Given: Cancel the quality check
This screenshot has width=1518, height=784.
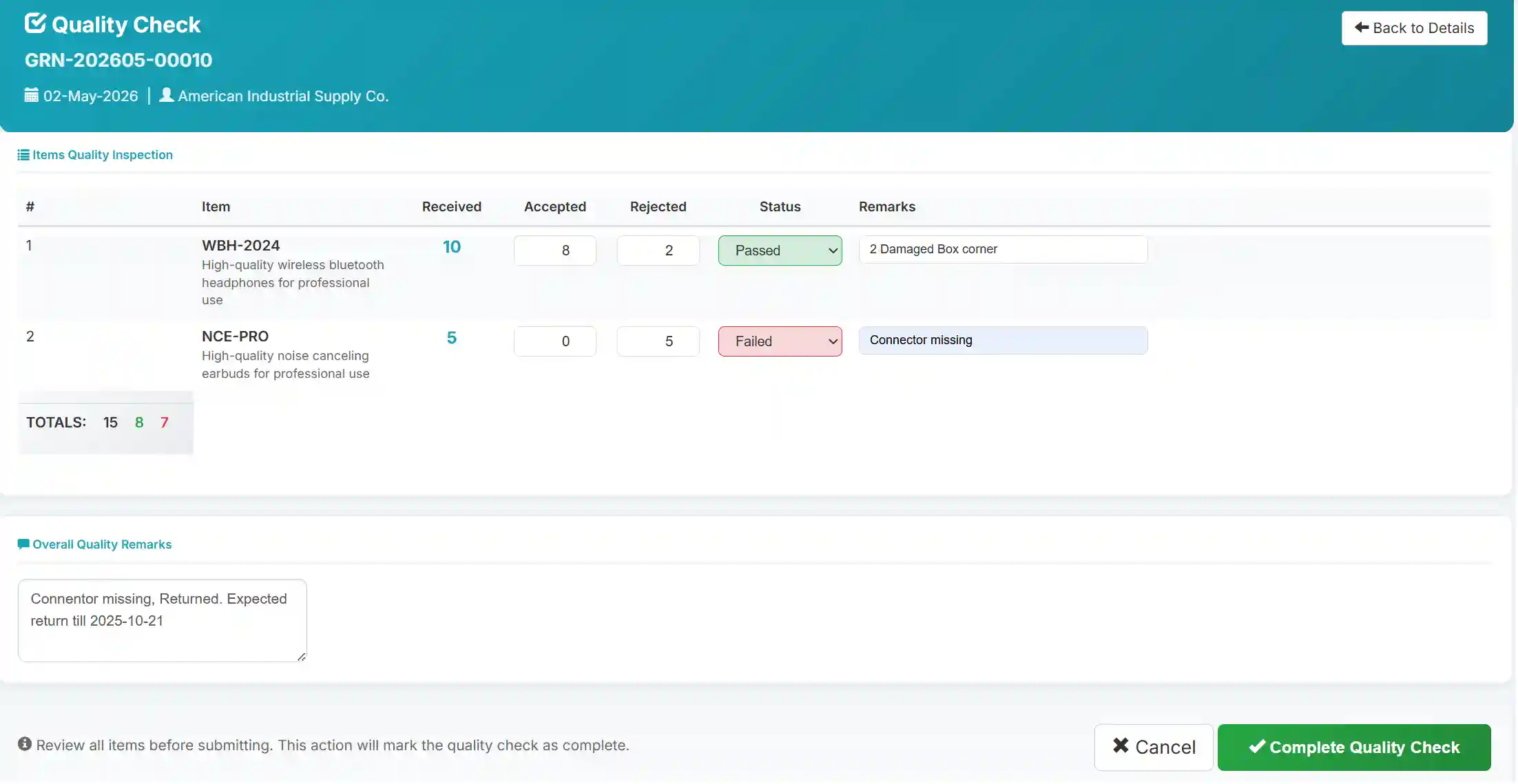Looking at the screenshot, I should click(x=1154, y=747).
